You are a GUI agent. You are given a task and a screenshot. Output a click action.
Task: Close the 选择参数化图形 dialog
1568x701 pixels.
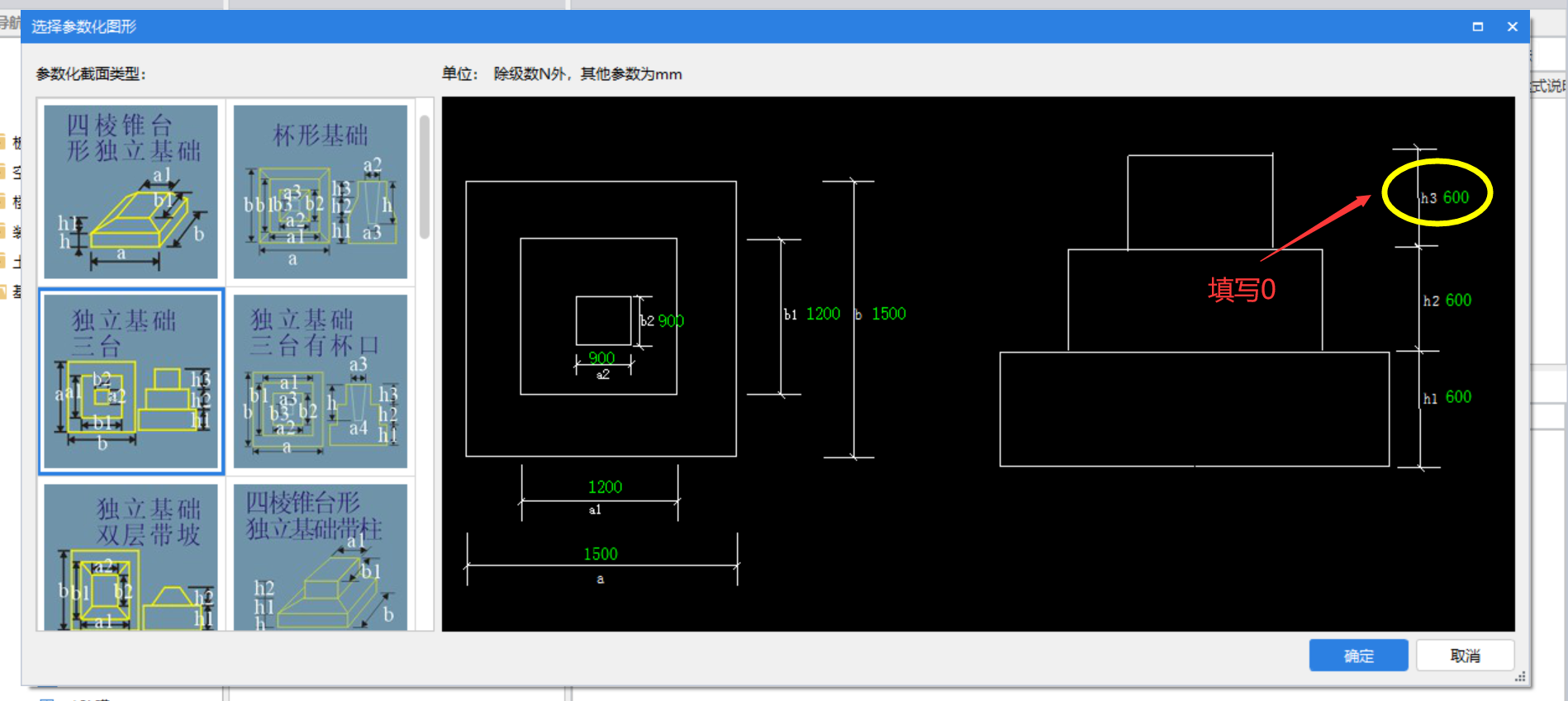(1513, 26)
